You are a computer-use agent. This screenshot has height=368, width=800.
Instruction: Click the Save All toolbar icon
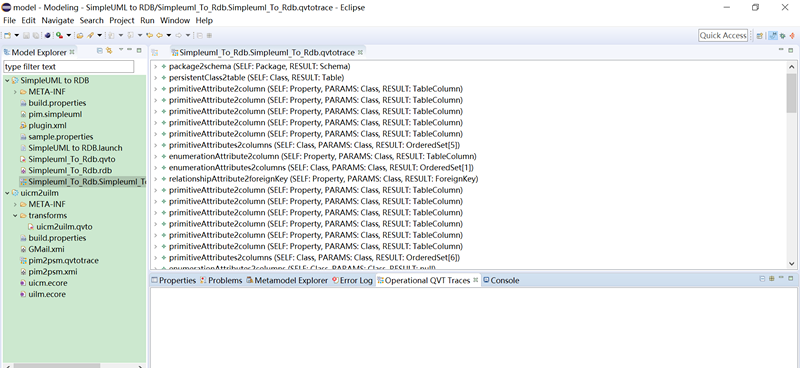click(36, 35)
